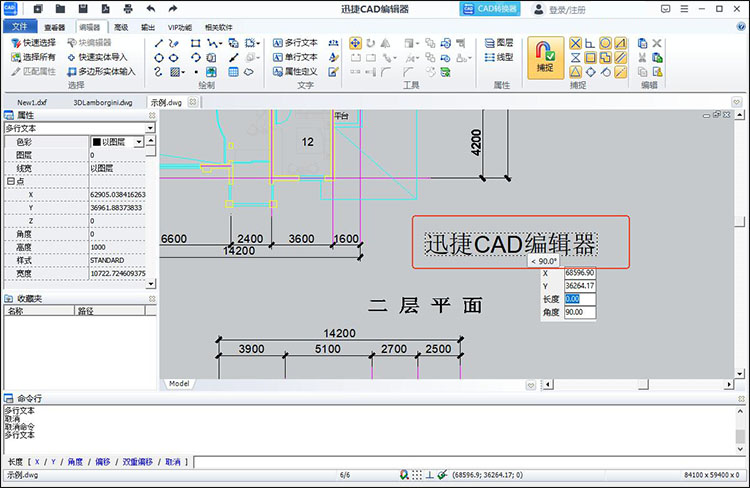750x488 pixels.
Task: Toggle the X-shaped intersection snap mode
Action: [575, 44]
